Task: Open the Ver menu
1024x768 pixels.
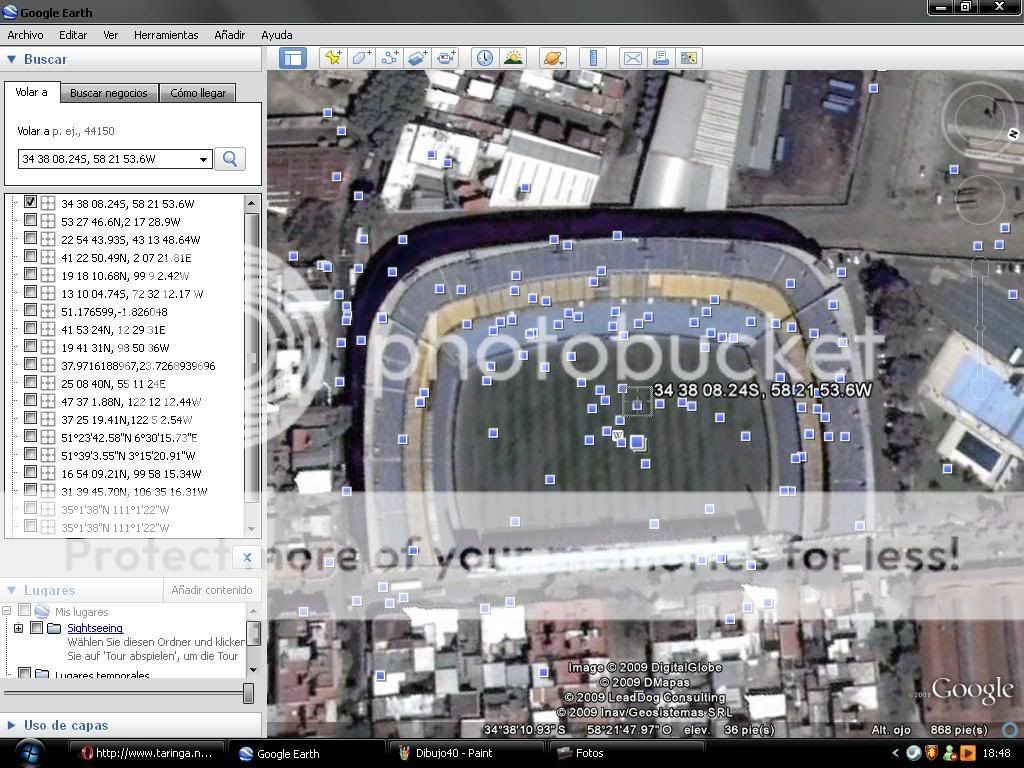Action: coord(110,35)
